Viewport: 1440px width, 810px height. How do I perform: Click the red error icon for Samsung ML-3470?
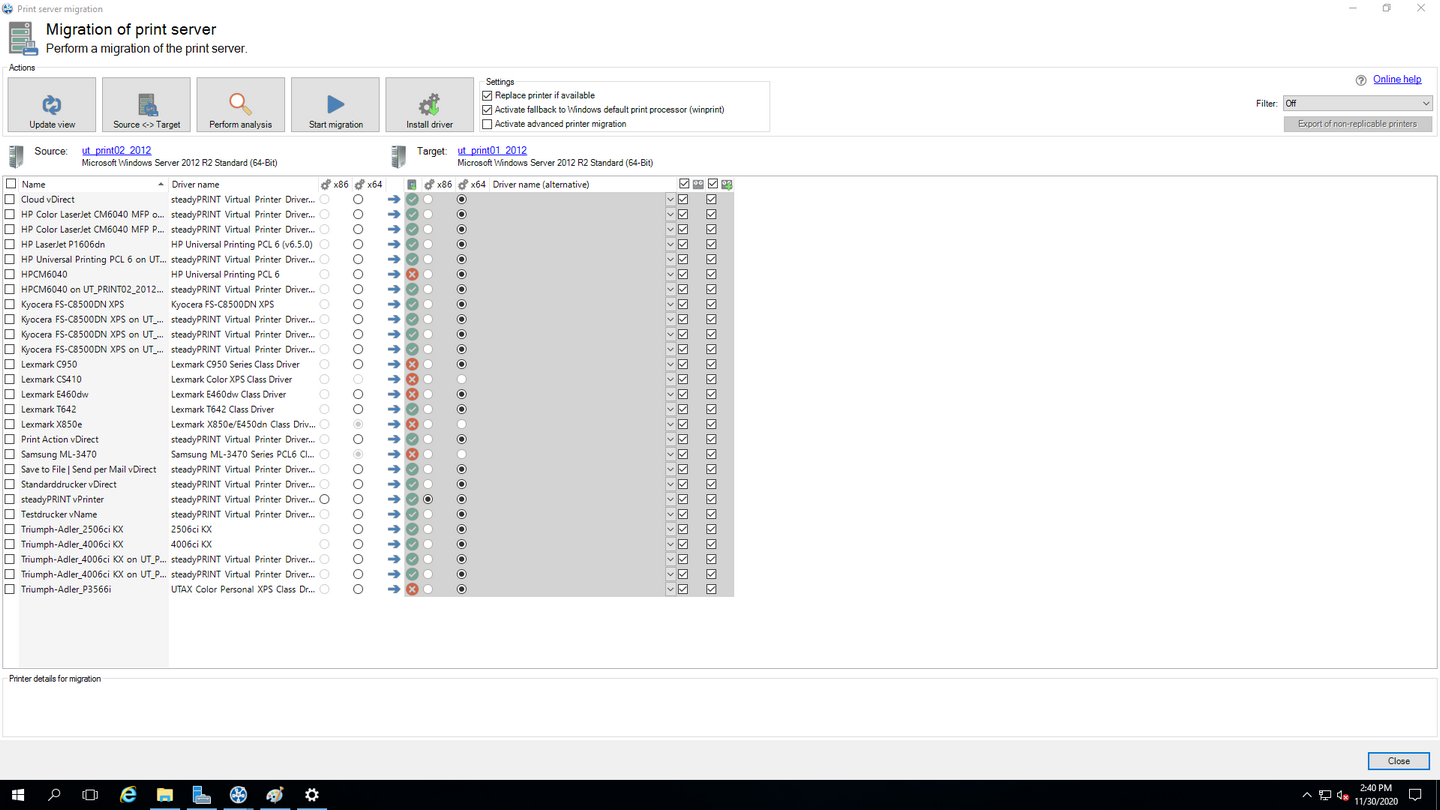(x=412, y=454)
